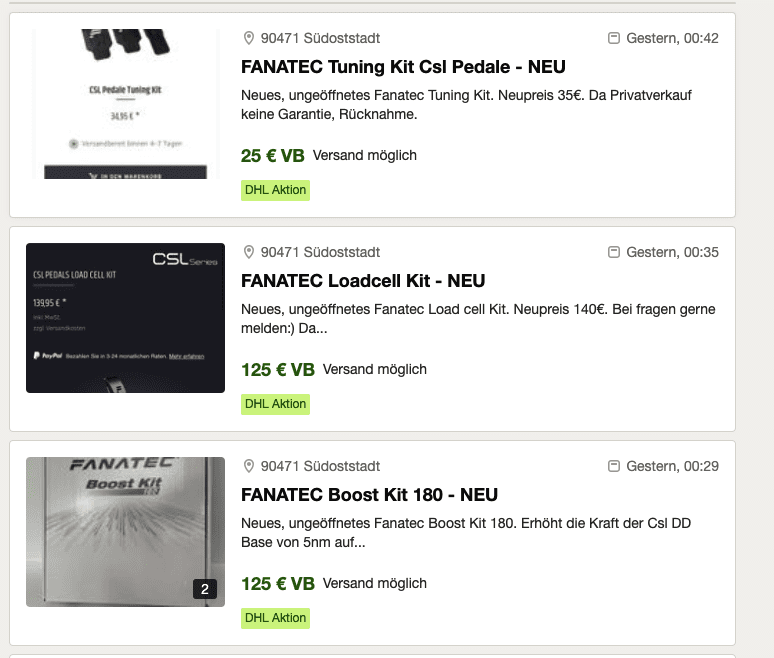Click image count badge on Boost Kit photo
The width and height of the screenshot is (774, 658).
click(x=205, y=588)
